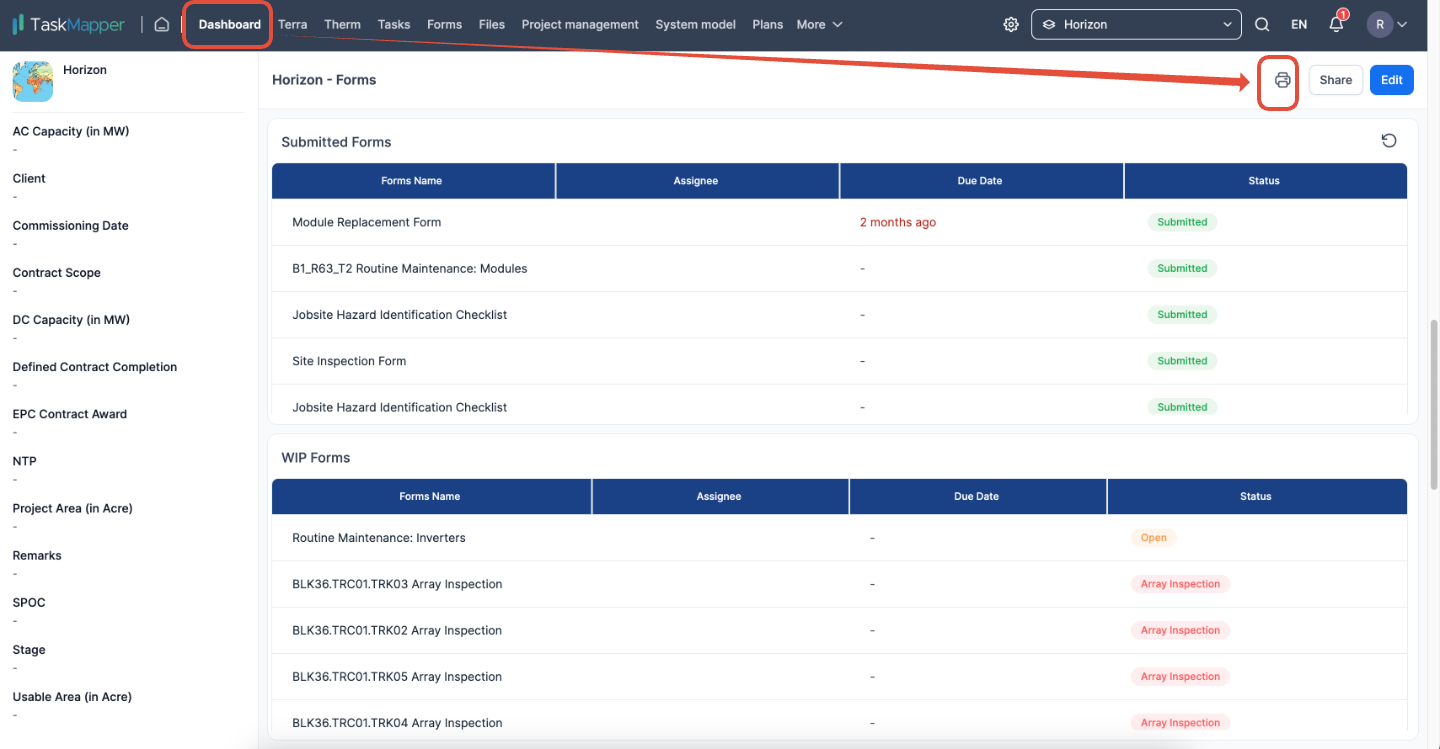Image resolution: width=1440 pixels, height=749 pixels.
Task: Open the settings gear icon
Action: click(x=1011, y=24)
